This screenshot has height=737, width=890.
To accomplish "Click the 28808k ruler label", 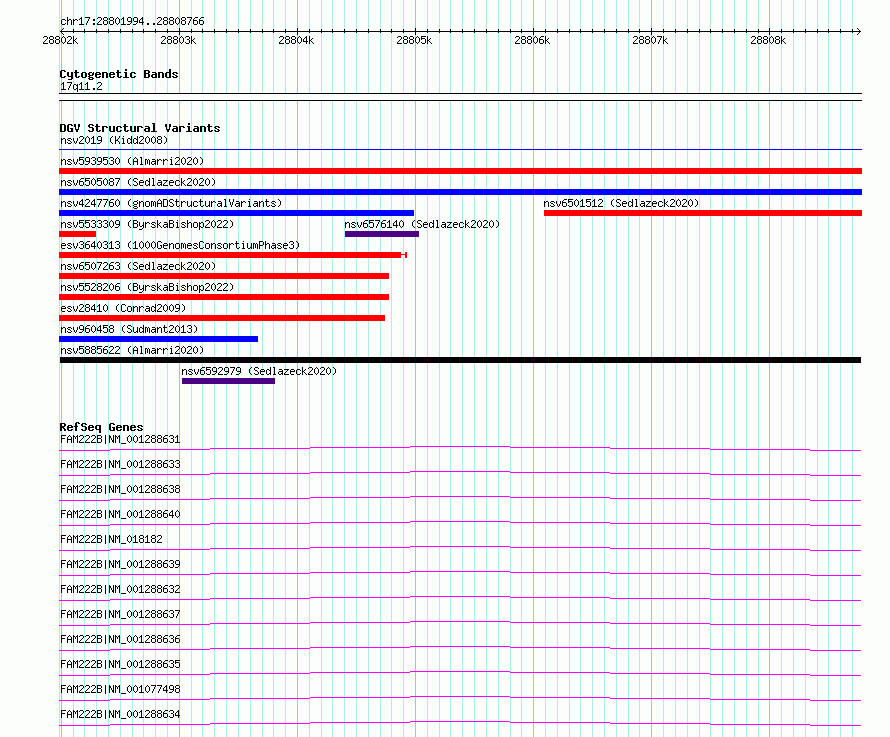I will coord(769,40).
